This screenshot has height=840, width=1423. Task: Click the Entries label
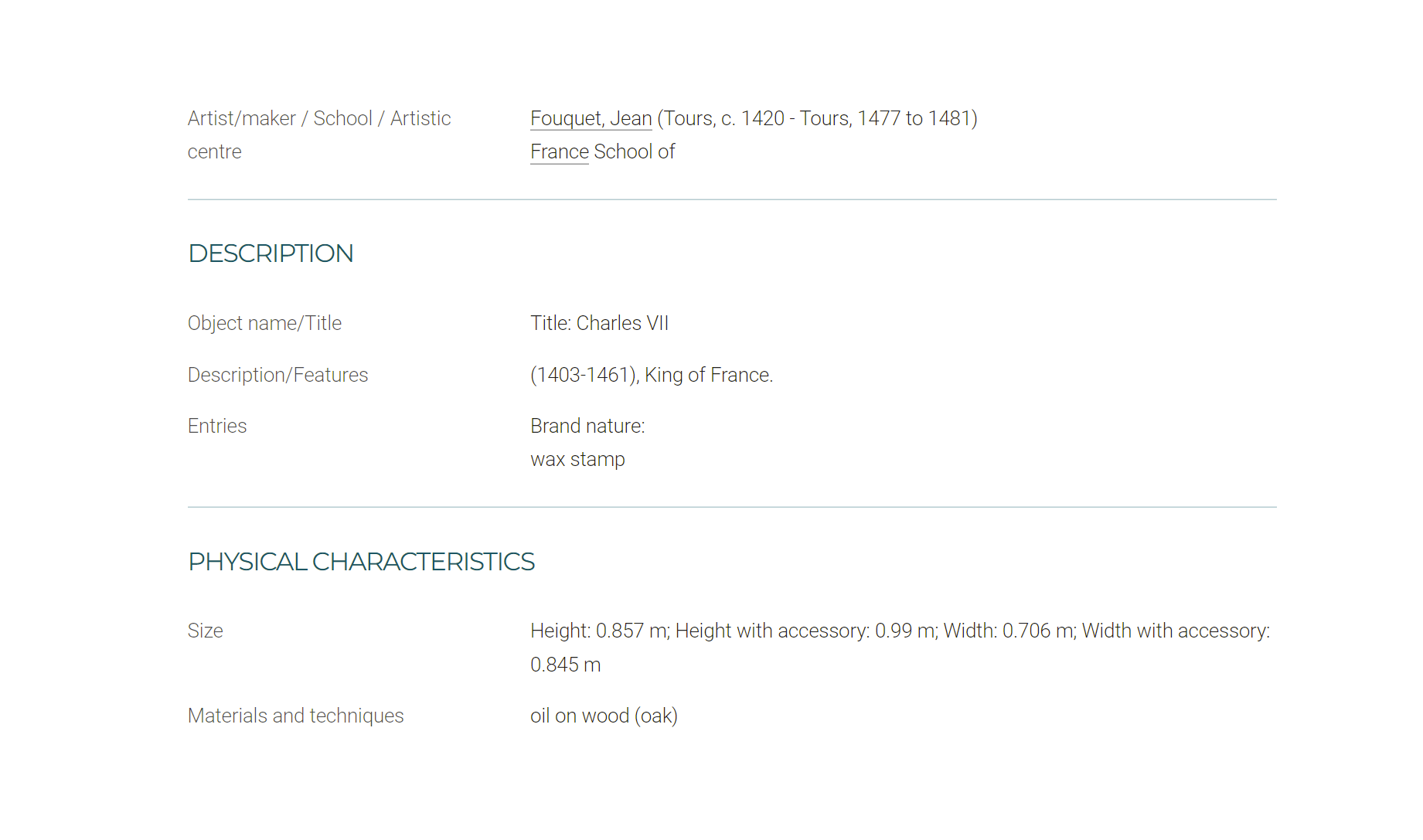tap(217, 426)
